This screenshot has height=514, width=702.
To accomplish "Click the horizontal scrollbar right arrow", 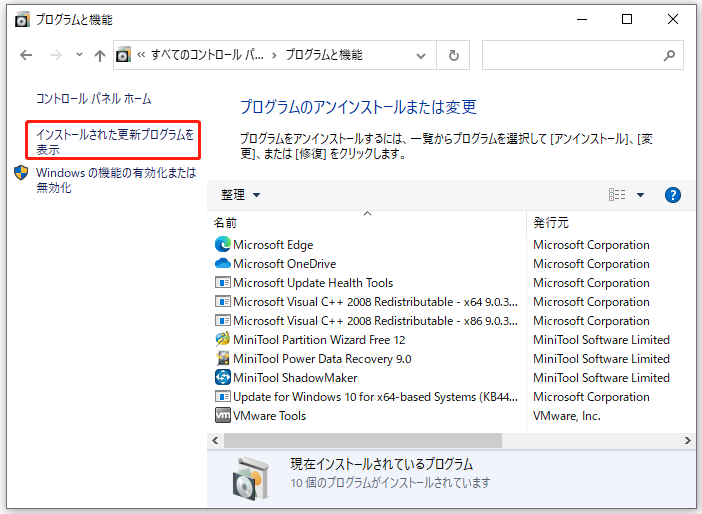I will point(688,441).
